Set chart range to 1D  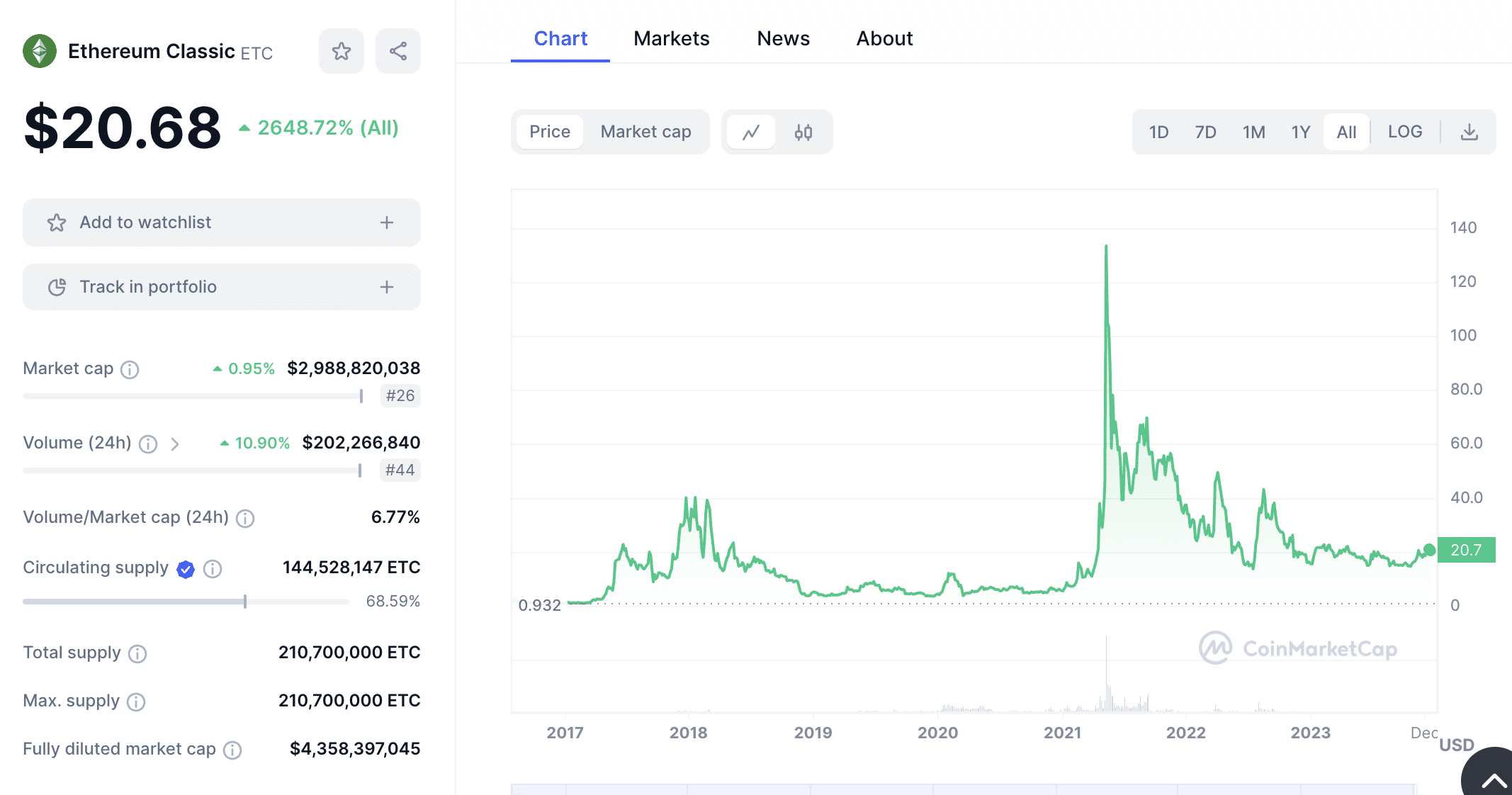(x=1159, y=132)
